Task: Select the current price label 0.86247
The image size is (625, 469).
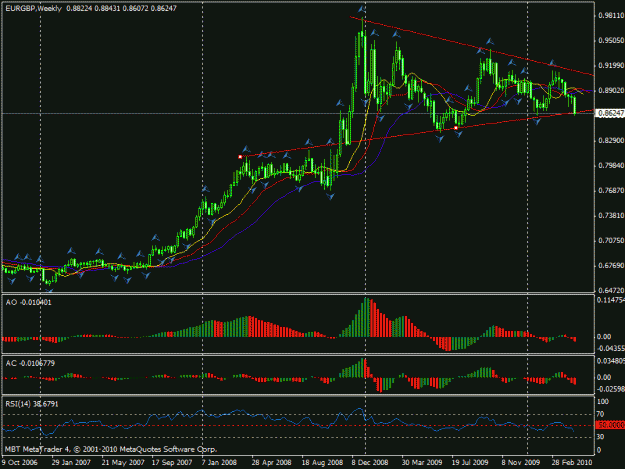Action: point(610,114)
